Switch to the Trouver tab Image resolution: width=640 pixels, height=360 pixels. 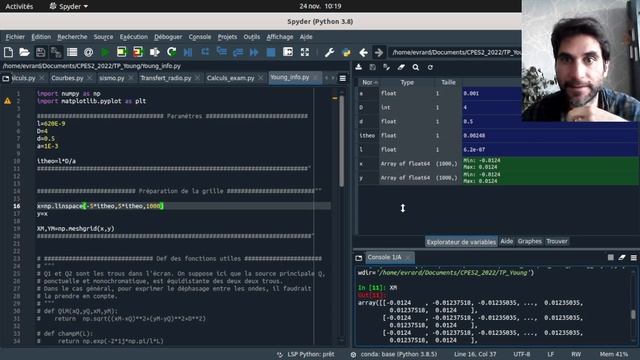[x=557, y=241]
